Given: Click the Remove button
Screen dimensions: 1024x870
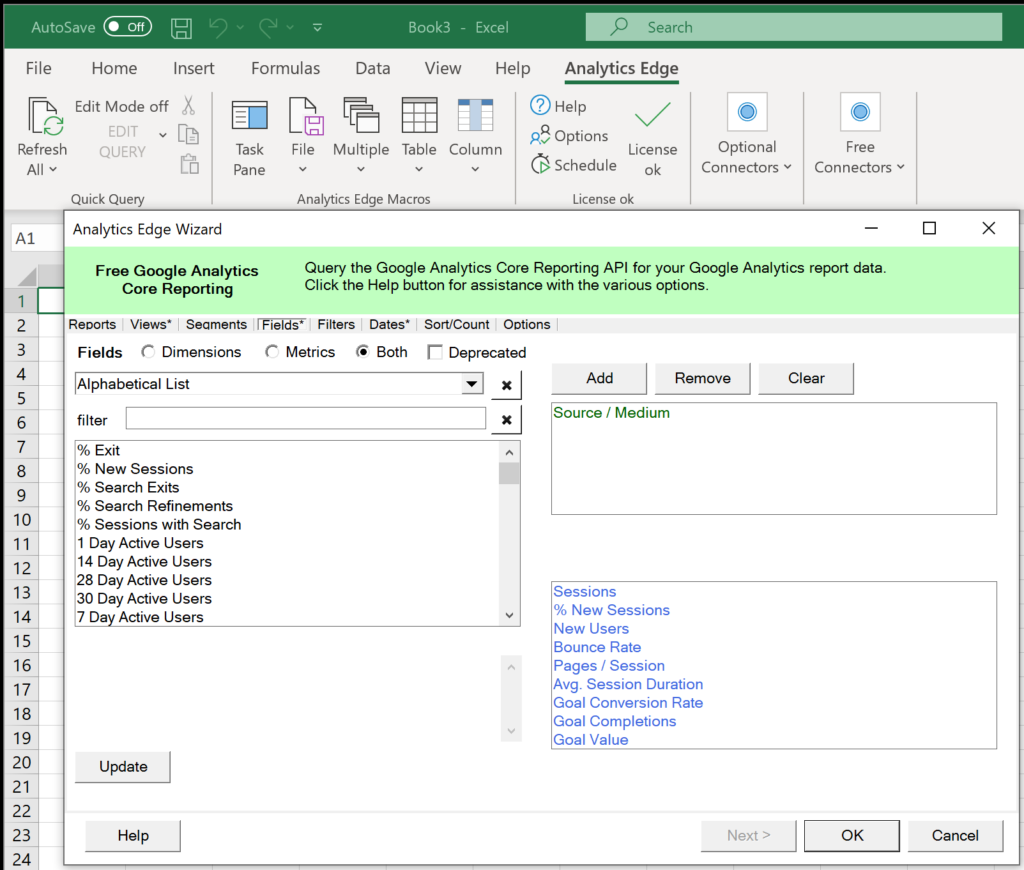Looking at the screenshot, I should (x=703, y=378).
